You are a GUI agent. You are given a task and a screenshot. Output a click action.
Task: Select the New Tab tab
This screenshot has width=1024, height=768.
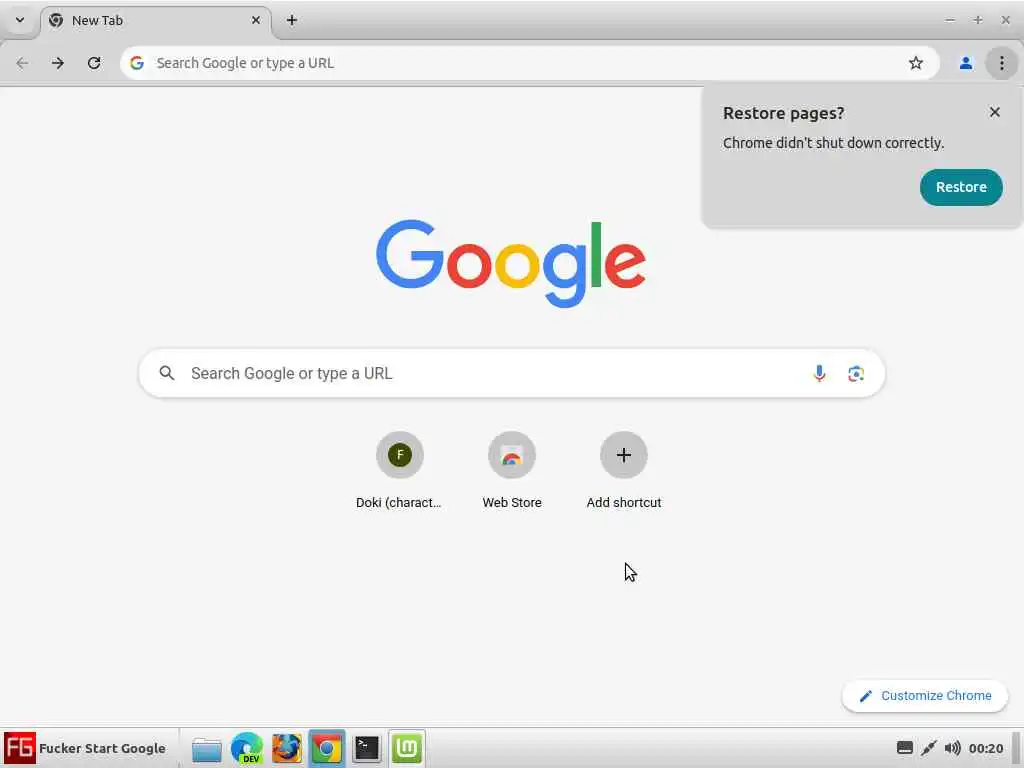click(155, 20)
